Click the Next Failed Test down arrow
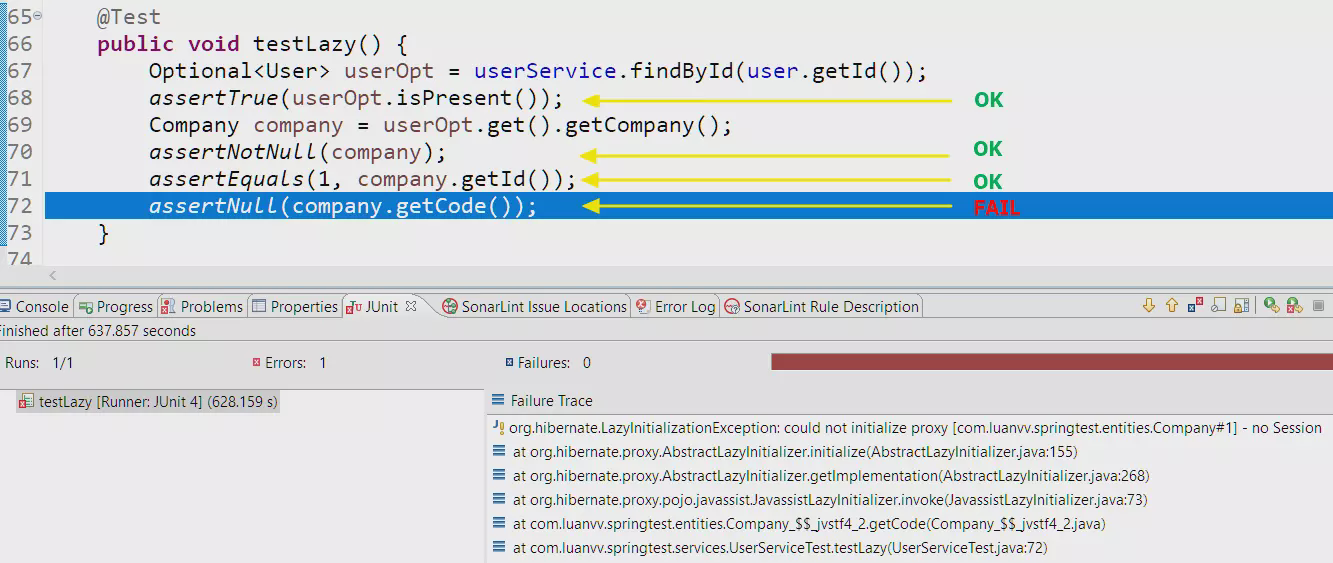1333x563 pixels. pos(1148,306)
